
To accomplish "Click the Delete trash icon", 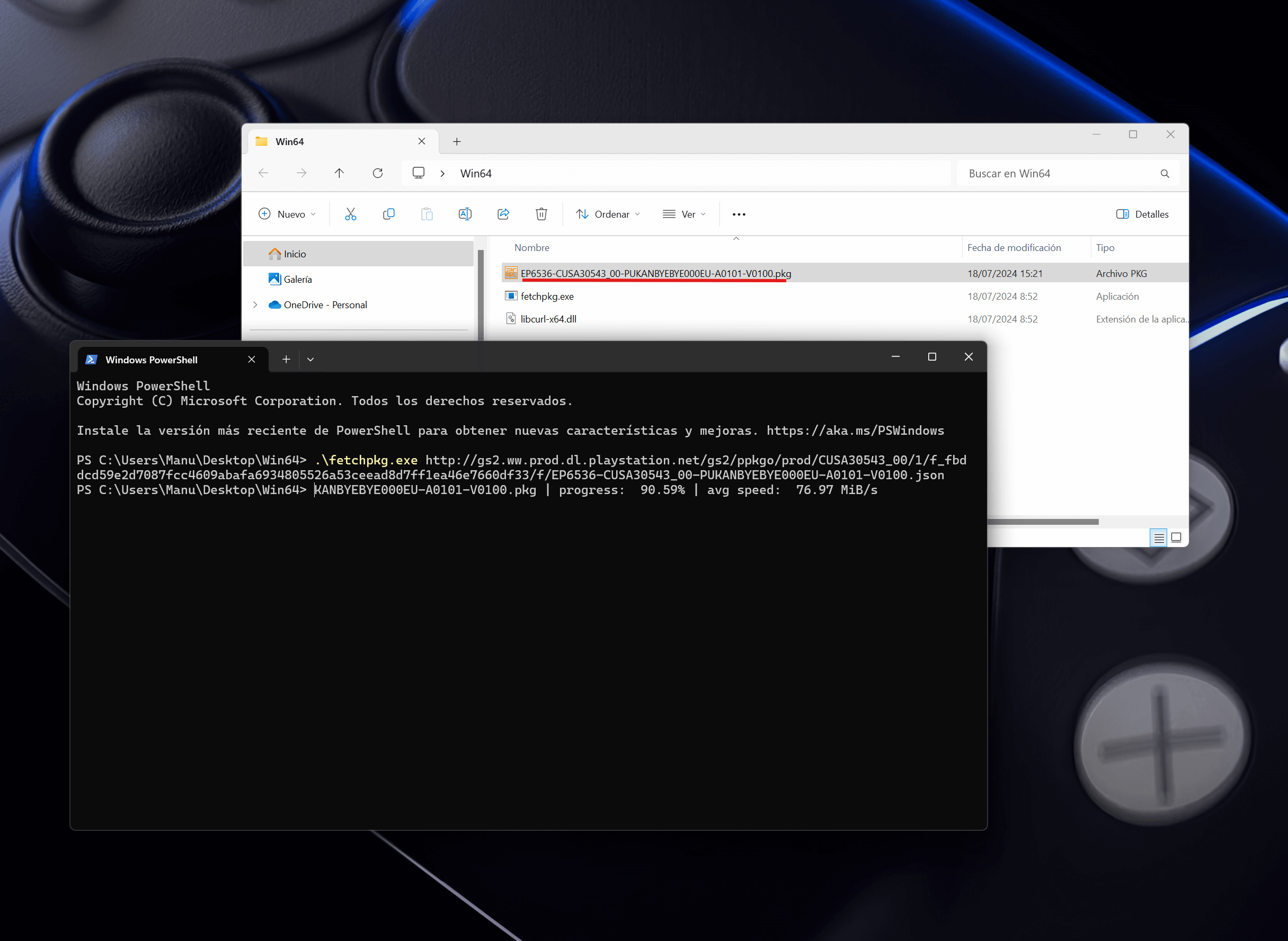I will point(541,214).
